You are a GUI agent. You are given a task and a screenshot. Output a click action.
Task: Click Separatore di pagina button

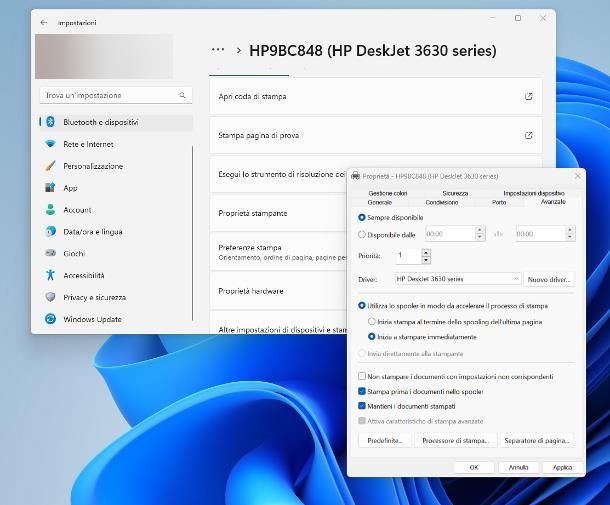tap(537, 440)
